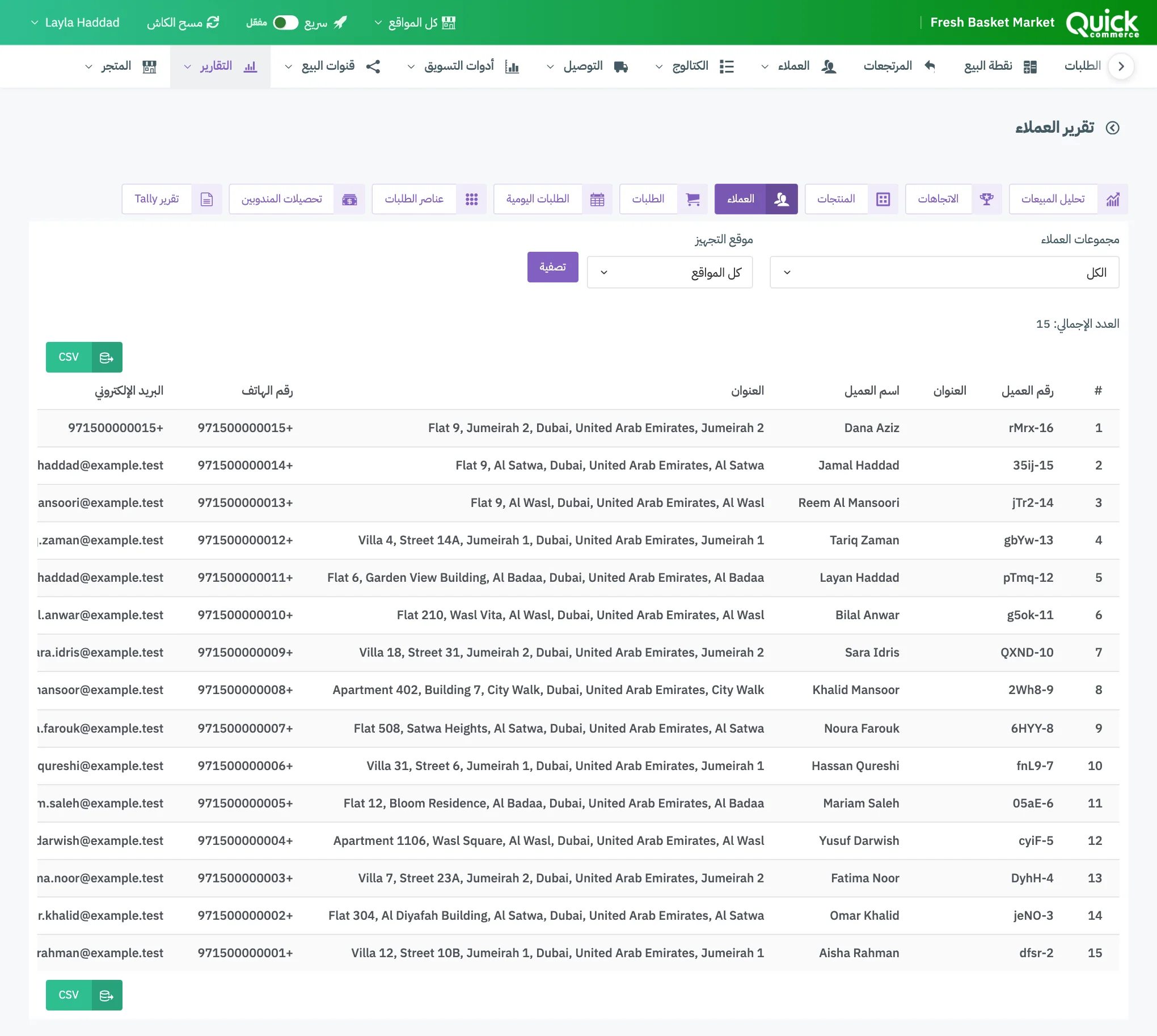Open the نقطة البيع nav item
Image resolution: width=1157 pixels, height=1036 pixels.
coord(1000,66)
